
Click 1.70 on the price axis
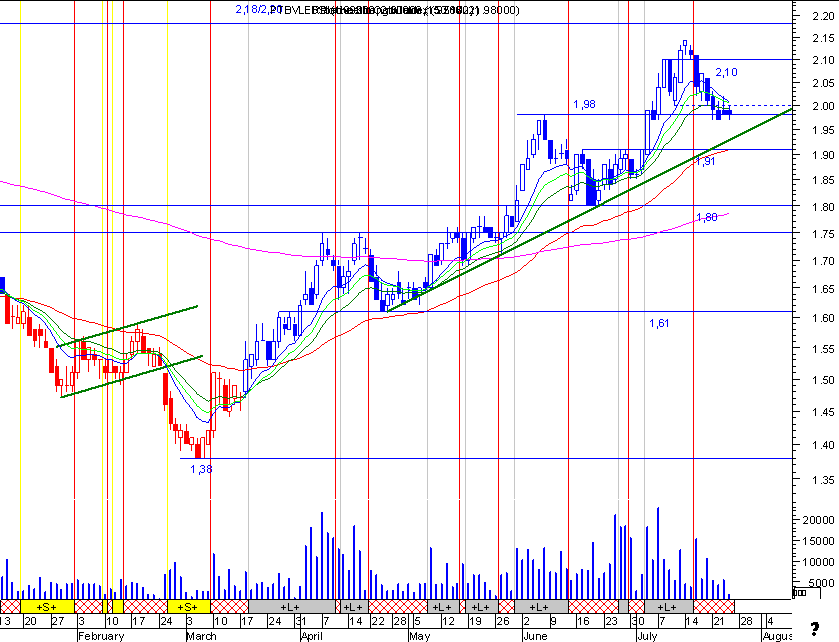click(823, 261)
